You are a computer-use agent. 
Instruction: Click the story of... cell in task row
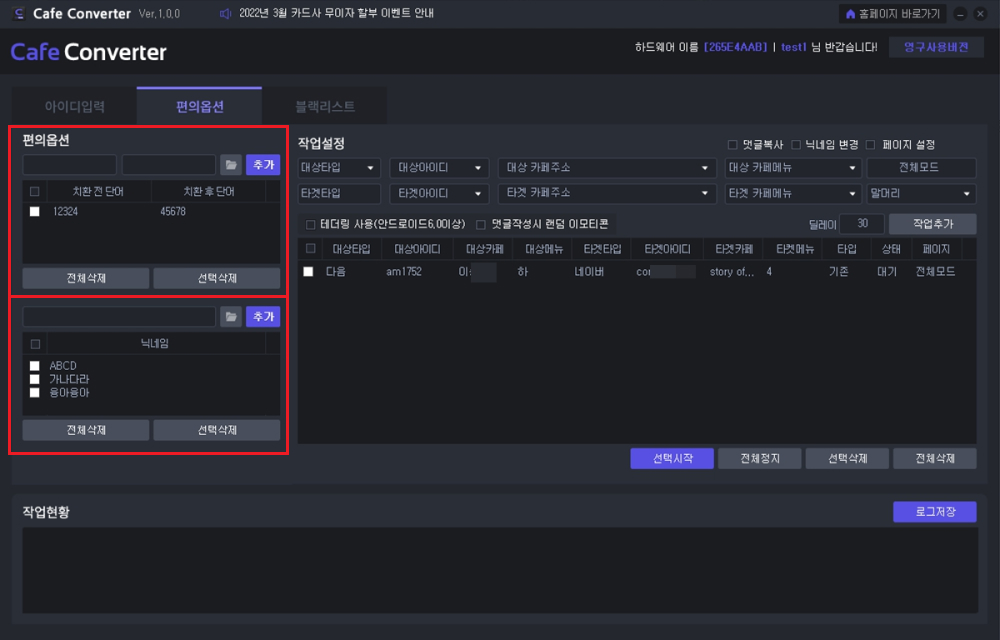(732, 272)
